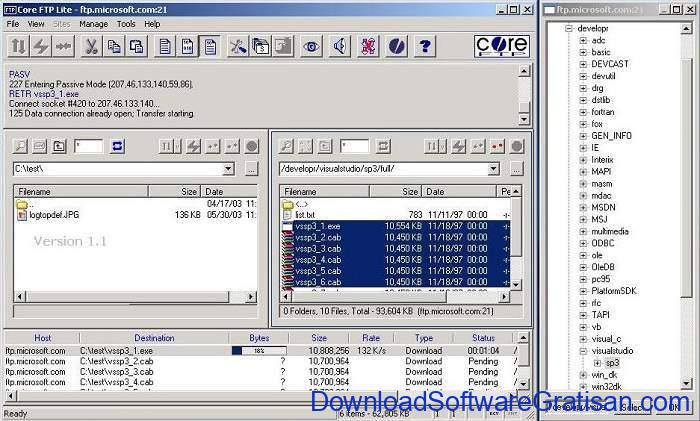Click the local Filename column header

click(x=81, y=192)
